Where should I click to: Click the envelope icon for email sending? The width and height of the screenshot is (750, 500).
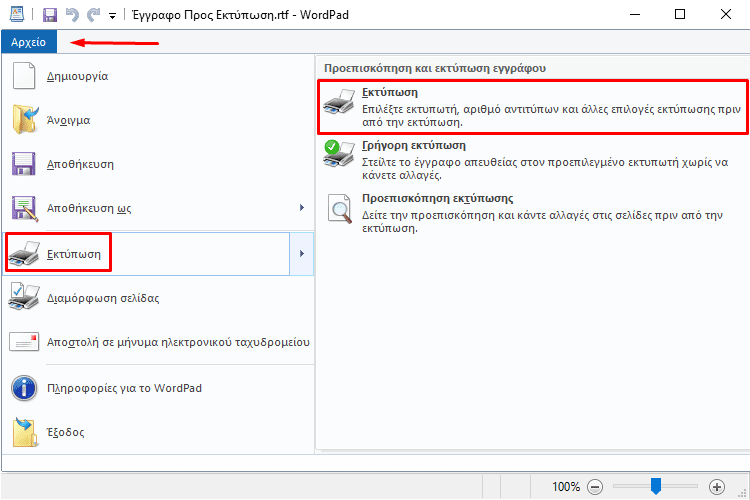coord(24,342)
